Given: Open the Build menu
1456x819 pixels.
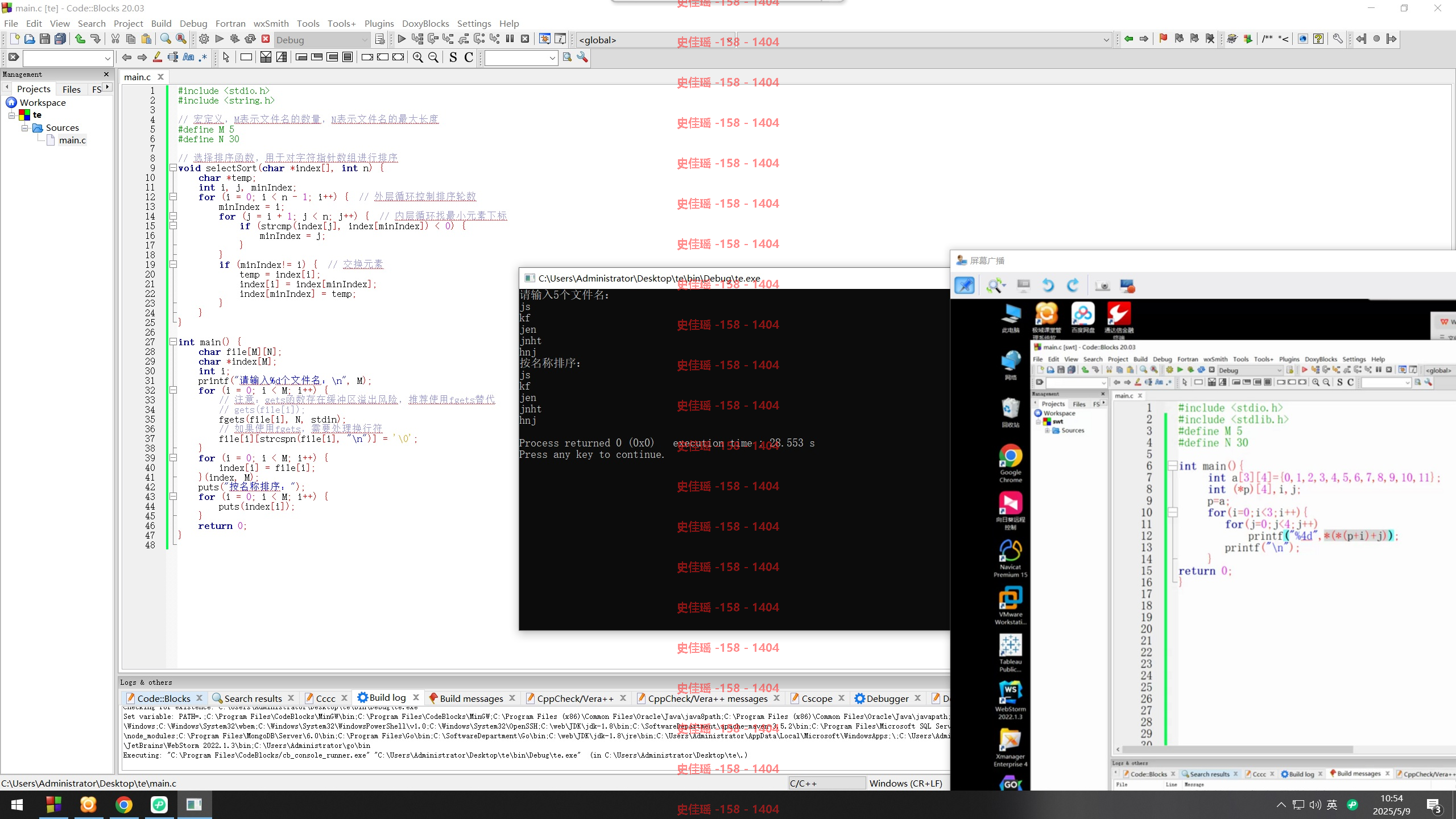Looking at the screenshot, I should pos(161,23).
